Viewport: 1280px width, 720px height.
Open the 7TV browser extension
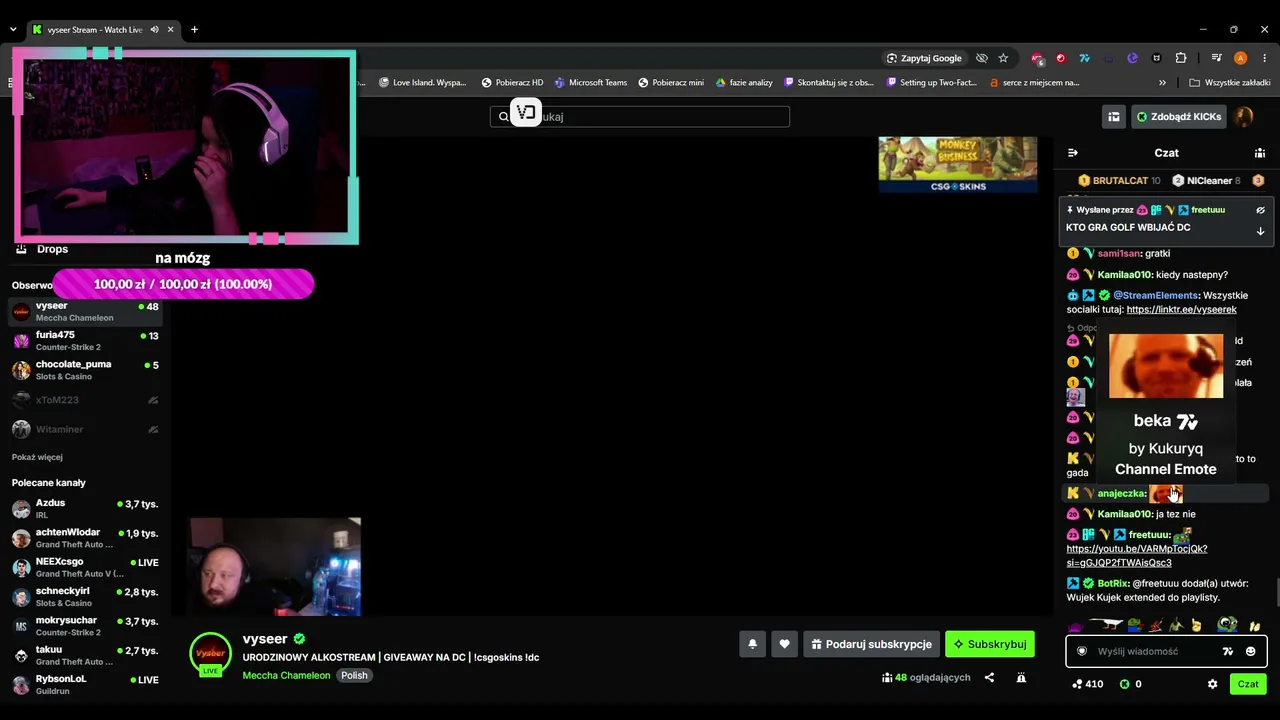point(1084,58)
